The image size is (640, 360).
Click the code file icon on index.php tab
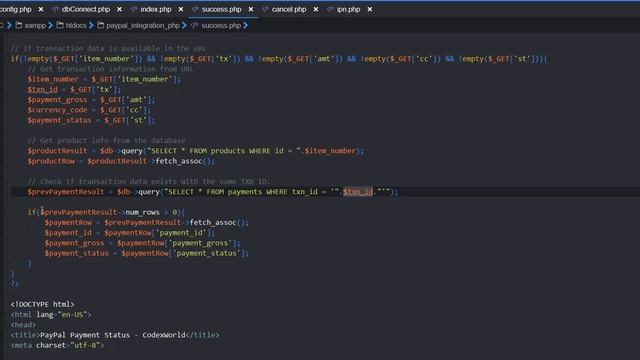pyautogui.click(x=133, y=9)
